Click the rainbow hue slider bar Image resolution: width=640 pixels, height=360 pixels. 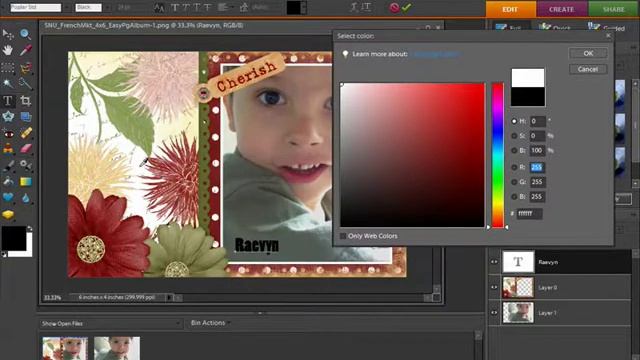coord(498,155)
